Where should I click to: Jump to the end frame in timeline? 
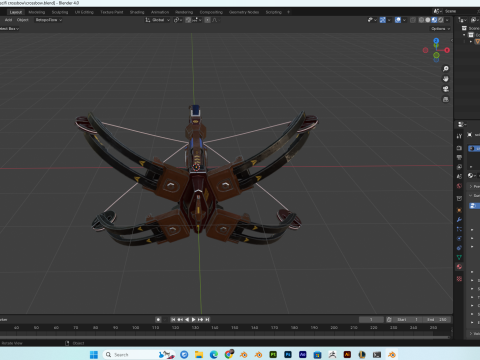pos(207,320)
